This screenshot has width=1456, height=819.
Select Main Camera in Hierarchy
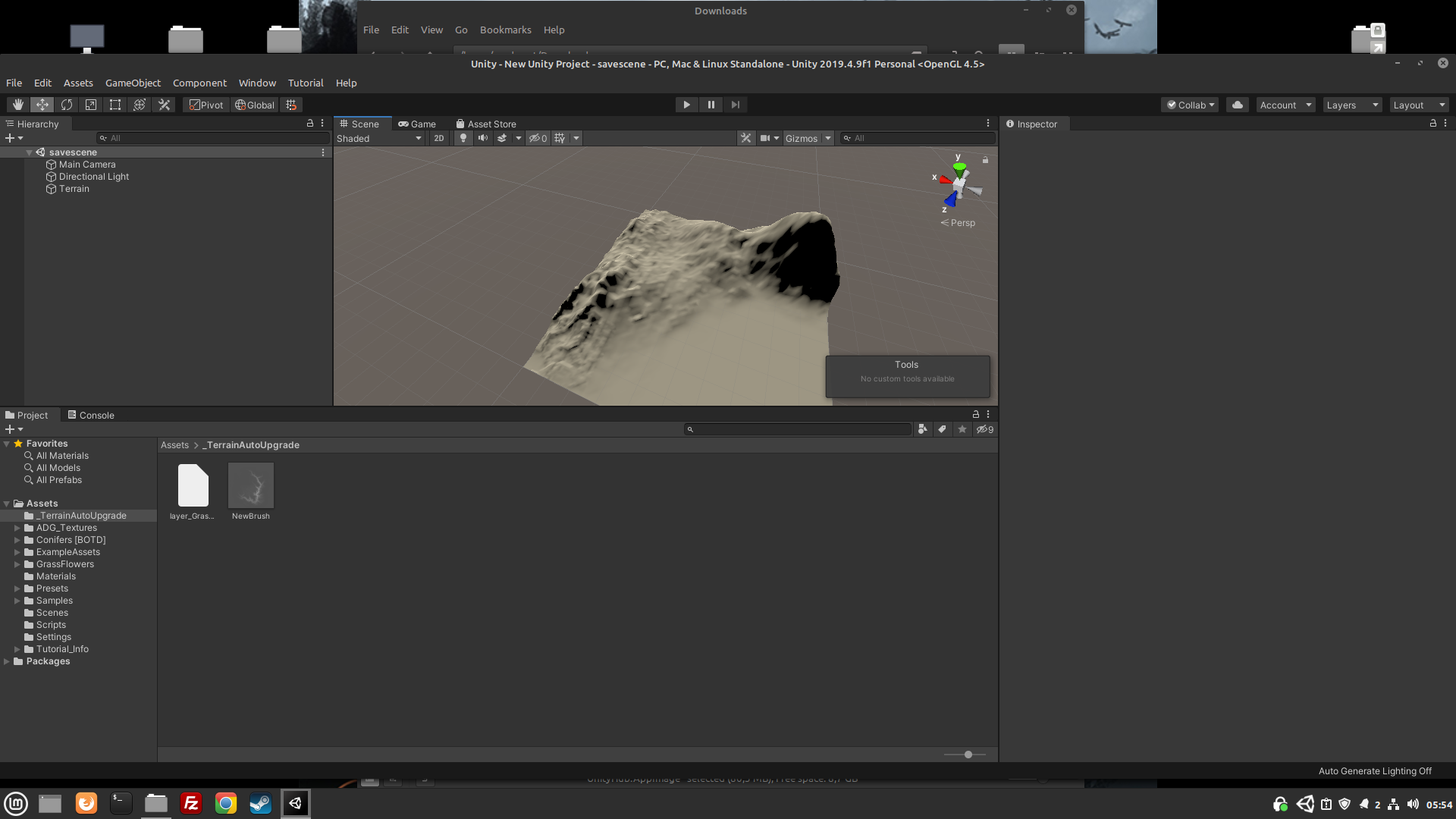[86, 165]
